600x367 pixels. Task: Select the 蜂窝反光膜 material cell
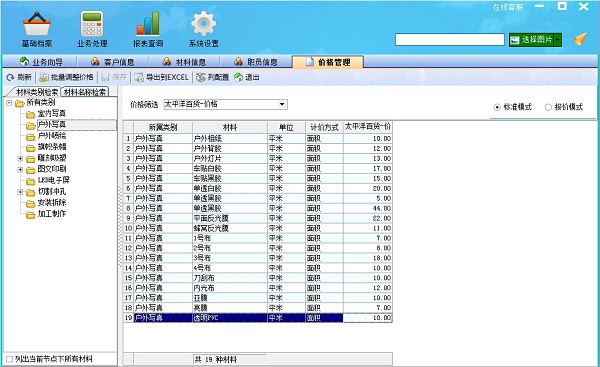230,228
